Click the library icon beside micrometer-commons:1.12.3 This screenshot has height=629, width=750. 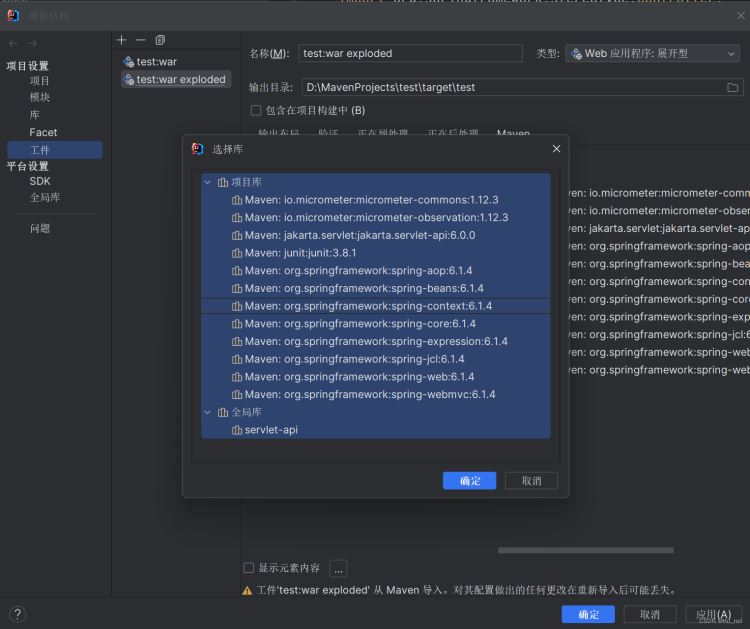(x=237, y=200)
